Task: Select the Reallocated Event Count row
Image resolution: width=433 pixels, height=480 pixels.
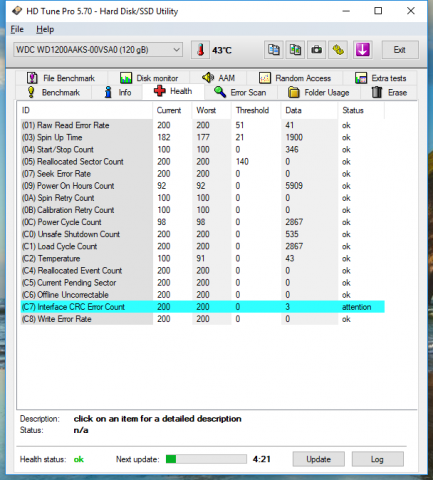Action: tap(203, 271)
